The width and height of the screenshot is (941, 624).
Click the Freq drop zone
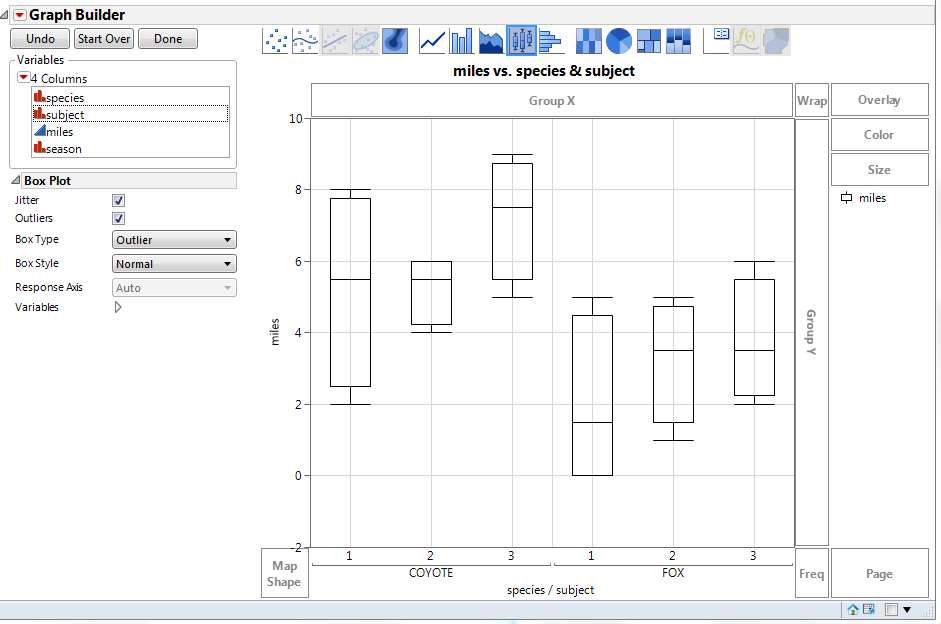pos(812,573)
